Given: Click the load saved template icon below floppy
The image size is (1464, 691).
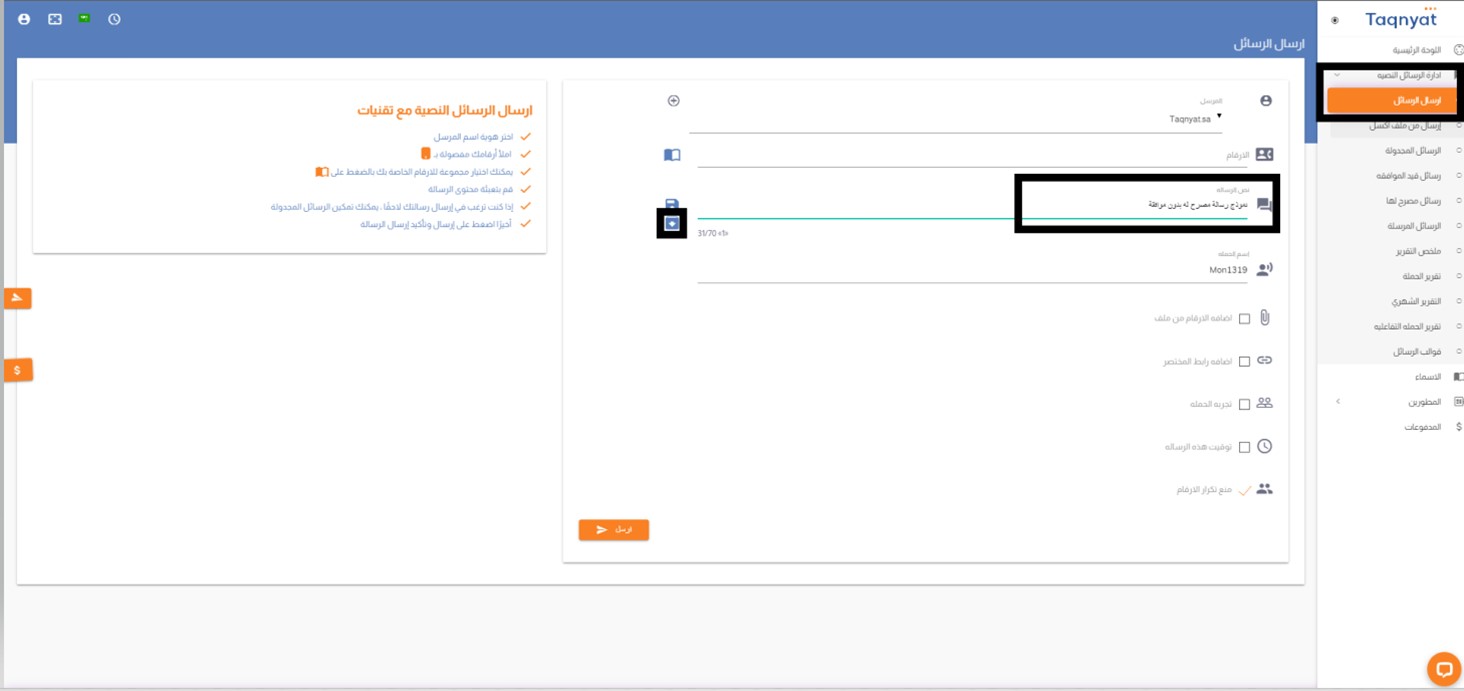Looking at the screenshot, I should click(x=672, y=224).
